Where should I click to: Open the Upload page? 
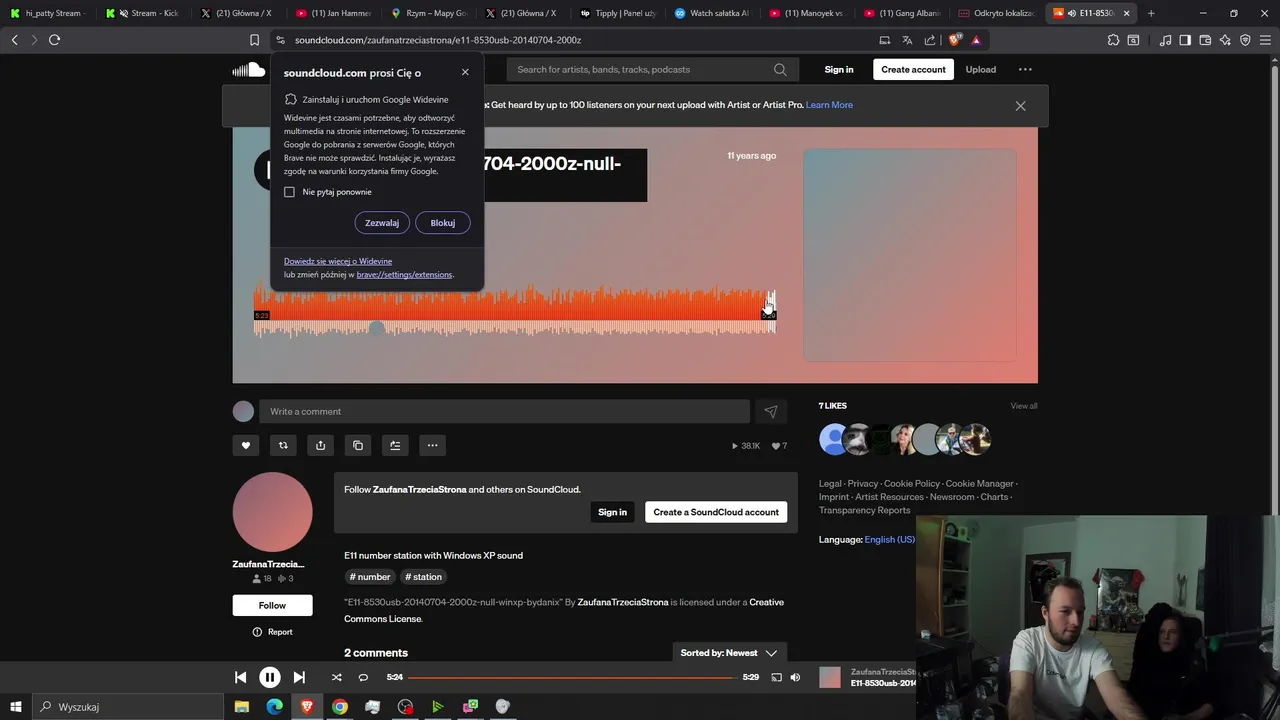click(980, 69)
